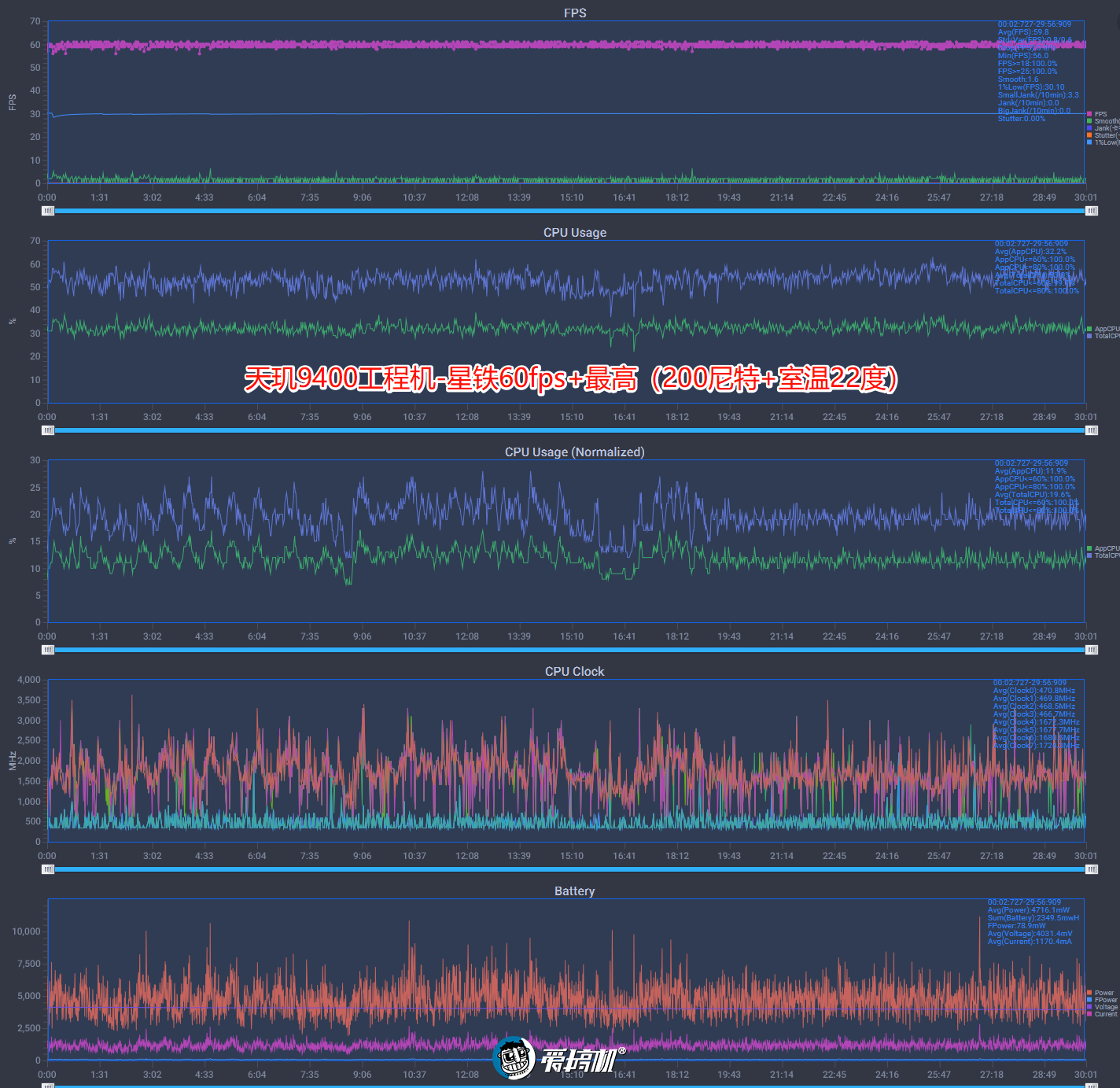Click the CPU Usage chart title

click(575, 232)
